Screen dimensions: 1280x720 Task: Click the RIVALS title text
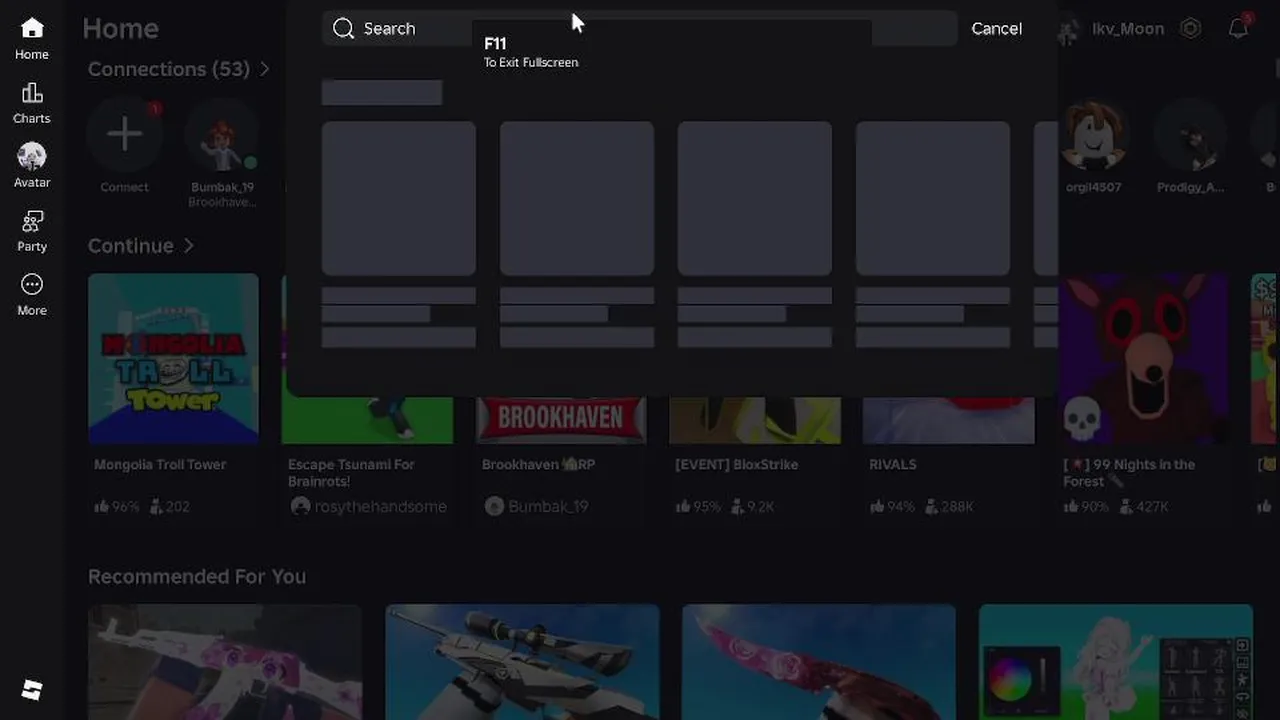(893, 464)
